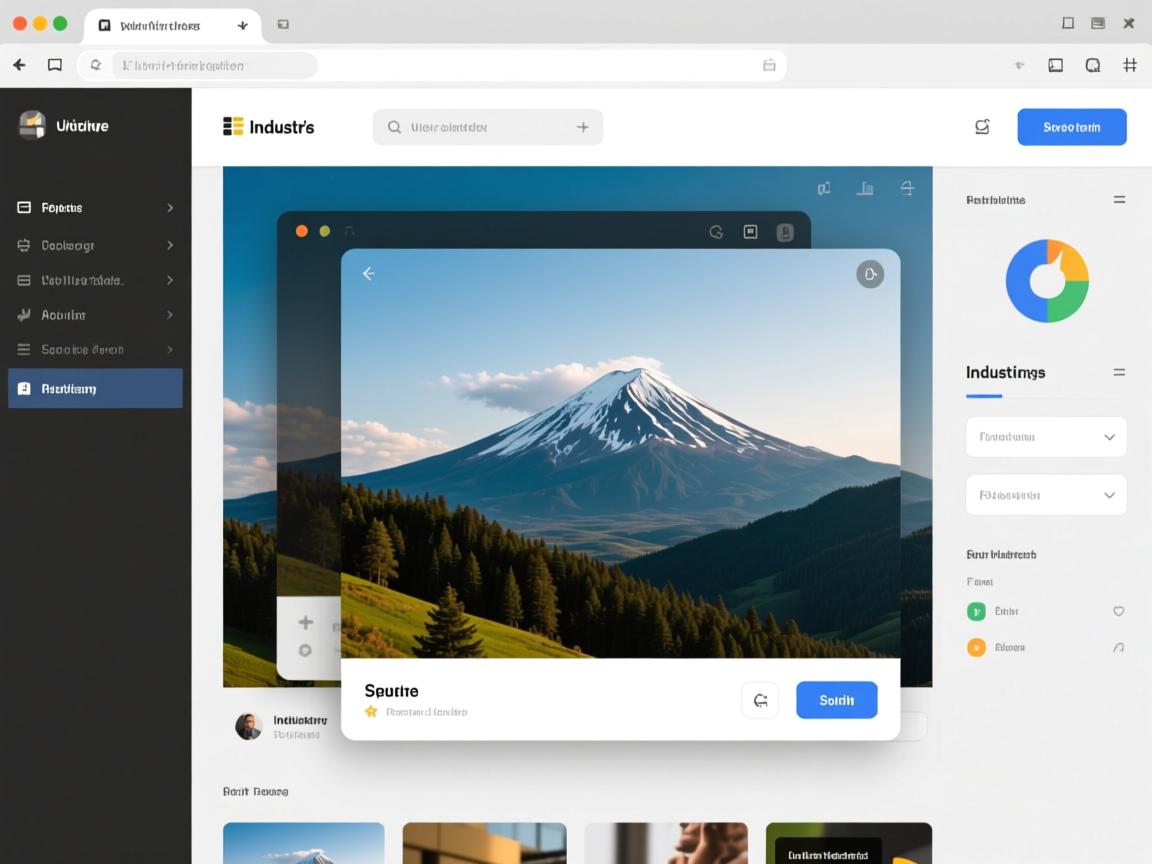1152x864 pixels.
Task: Toggle the icon at right of orange list item
Action: click(x=1118, y=648)
